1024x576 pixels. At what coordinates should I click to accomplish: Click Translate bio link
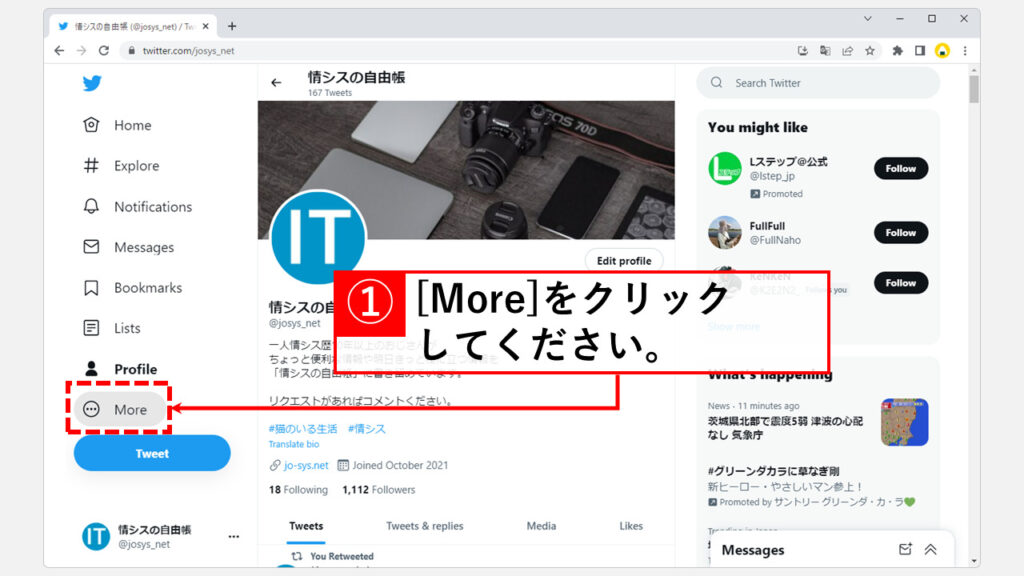click(294, 444)
